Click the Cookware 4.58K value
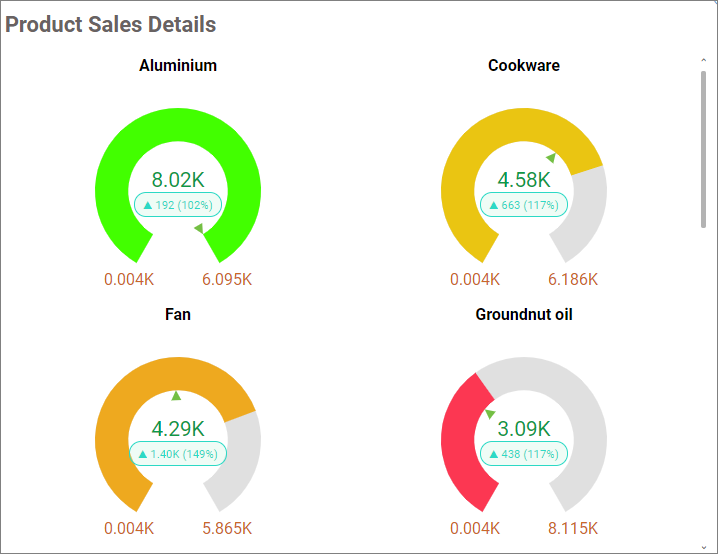This screenshot has width=718, height=554. pos(524,179)
